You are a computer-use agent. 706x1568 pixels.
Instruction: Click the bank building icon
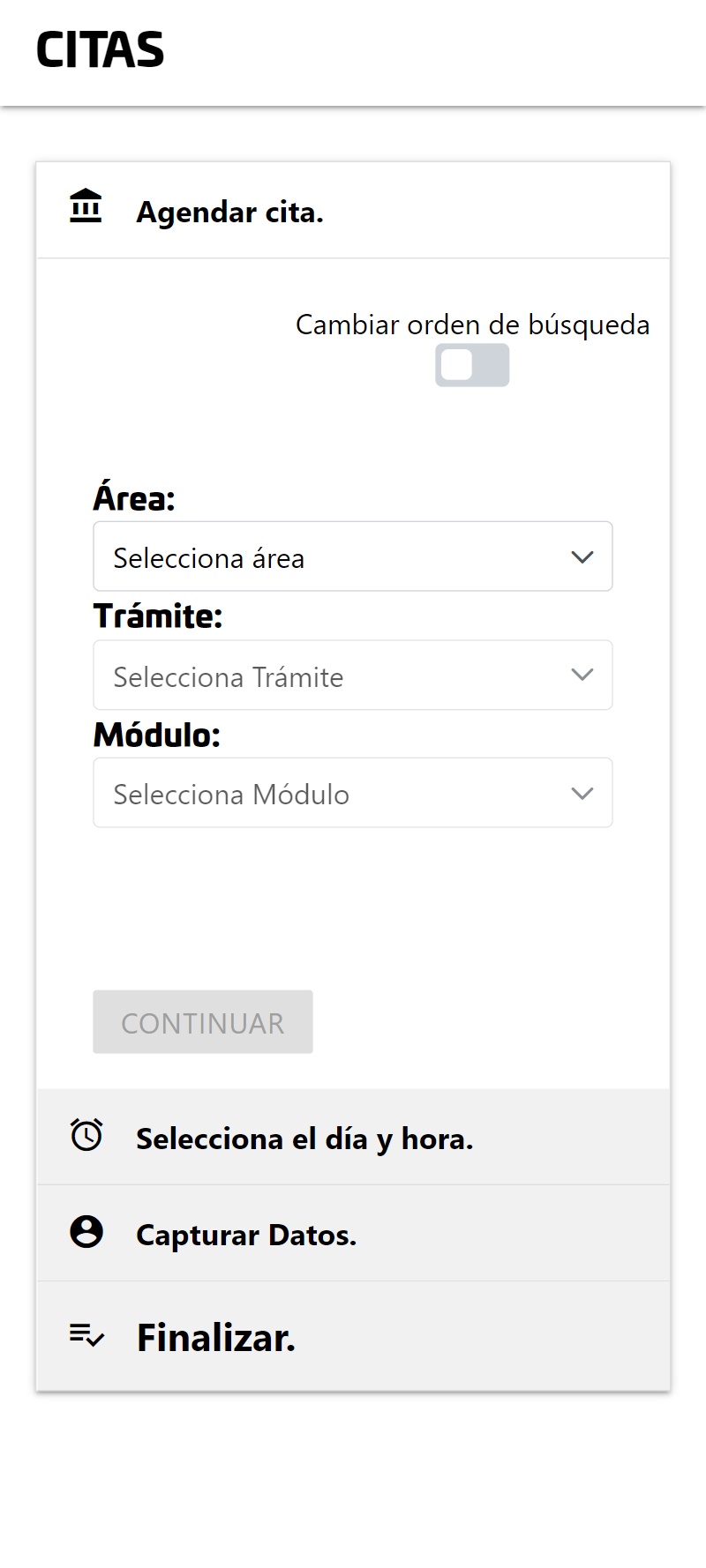pos(86,206)
